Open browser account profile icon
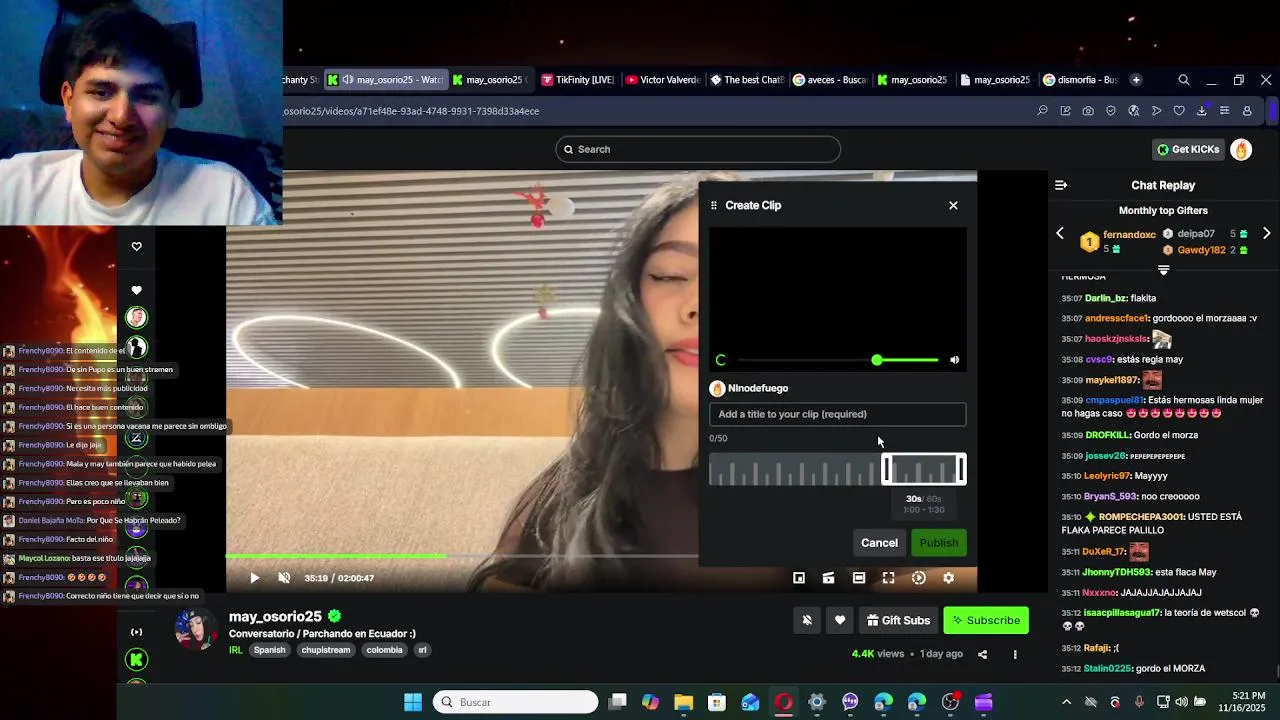1280x720 pixels. [x=1247, y=111]
